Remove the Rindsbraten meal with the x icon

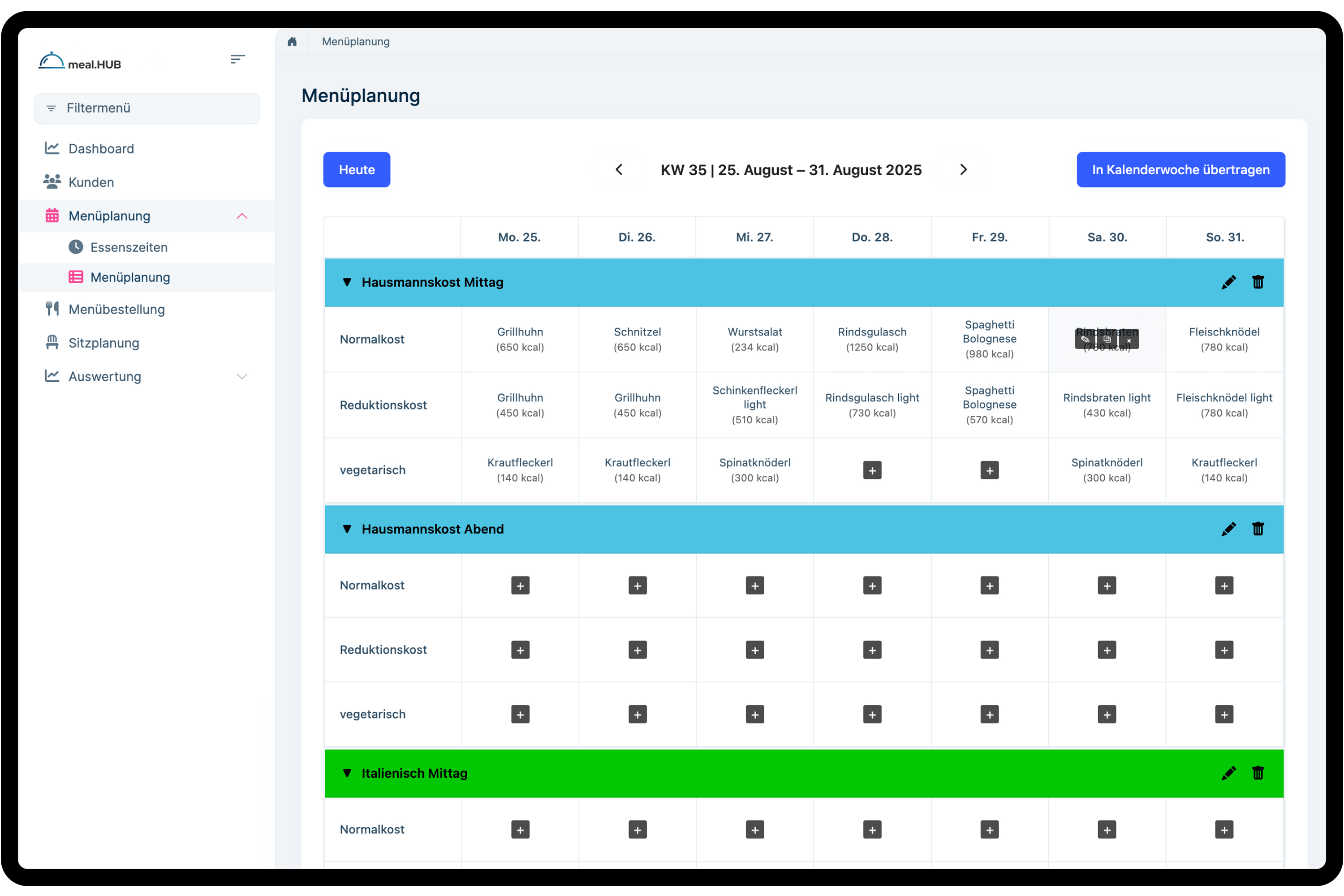1129,340
